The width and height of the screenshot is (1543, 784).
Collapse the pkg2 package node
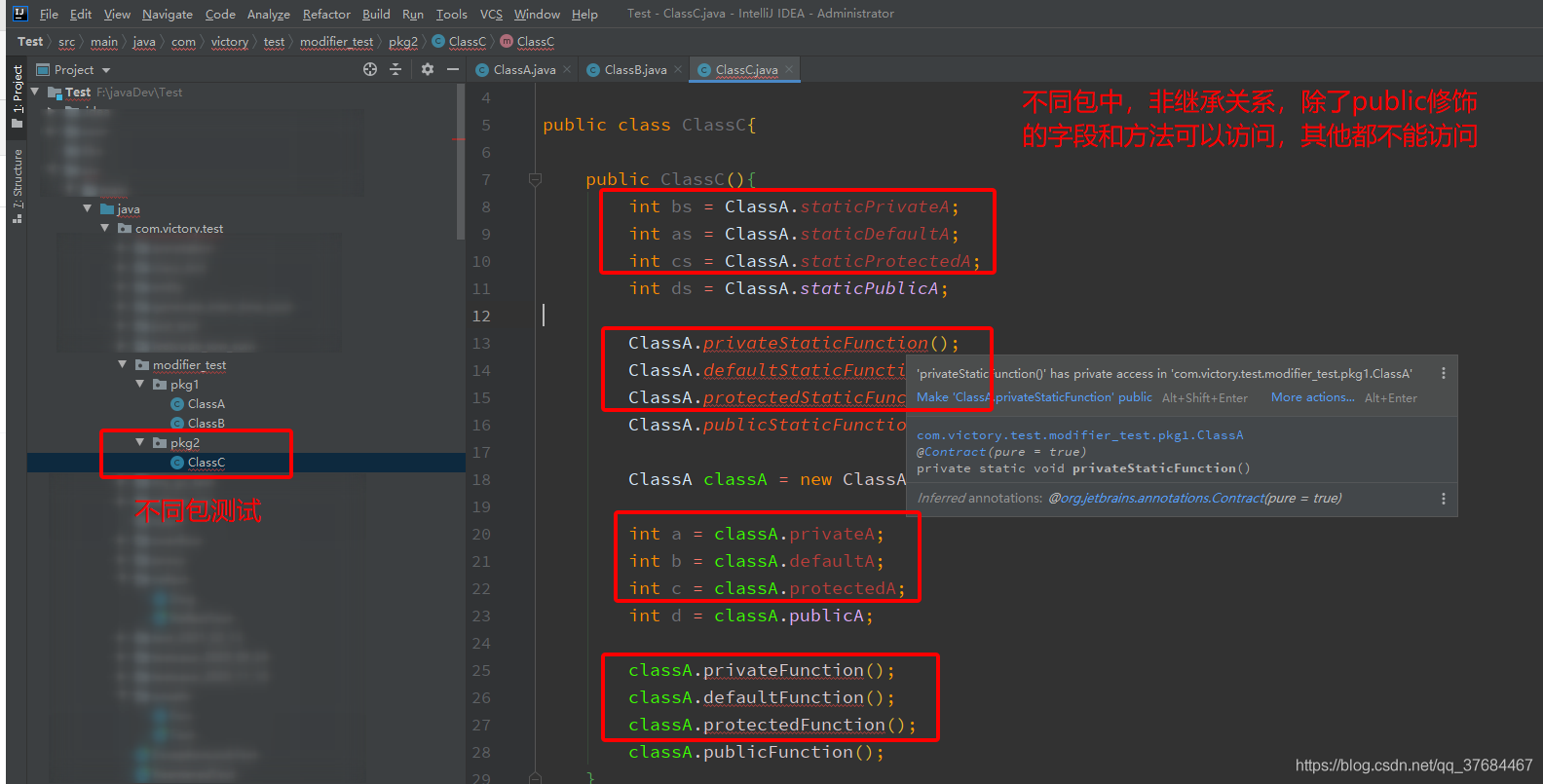tap(140, 442)
